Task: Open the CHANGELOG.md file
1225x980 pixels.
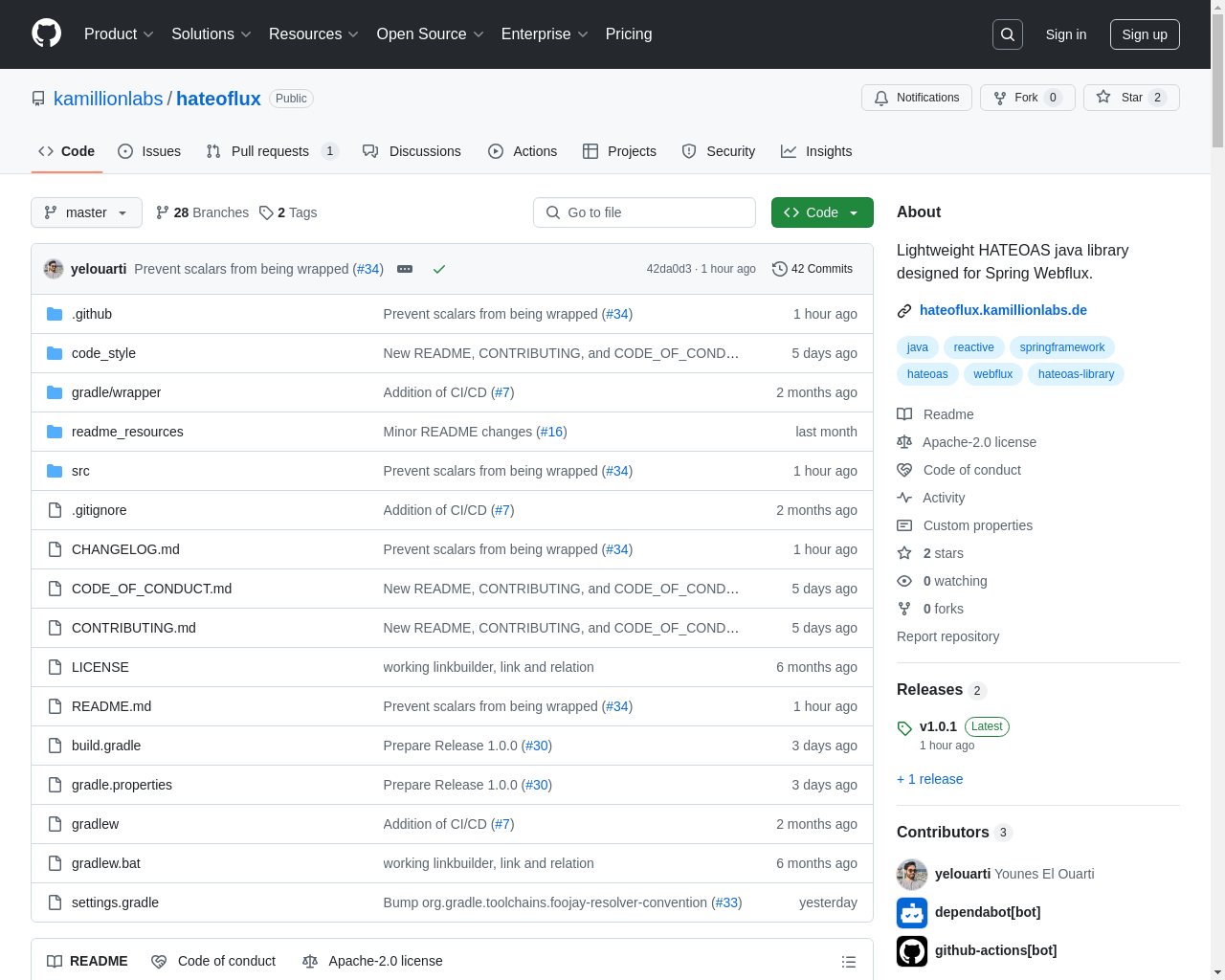Action: tap(125, 549)
